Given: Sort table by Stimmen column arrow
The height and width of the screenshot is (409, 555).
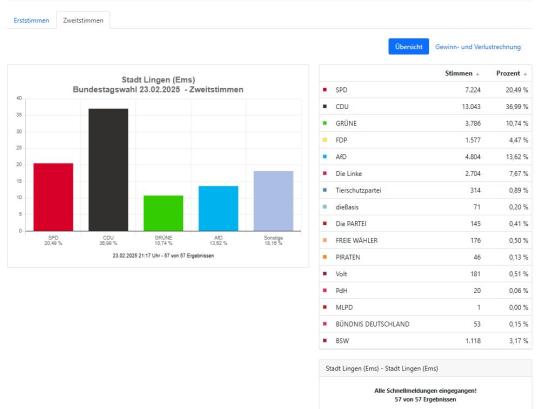Looking at the screenshot, I should click(x=477, y=74).
